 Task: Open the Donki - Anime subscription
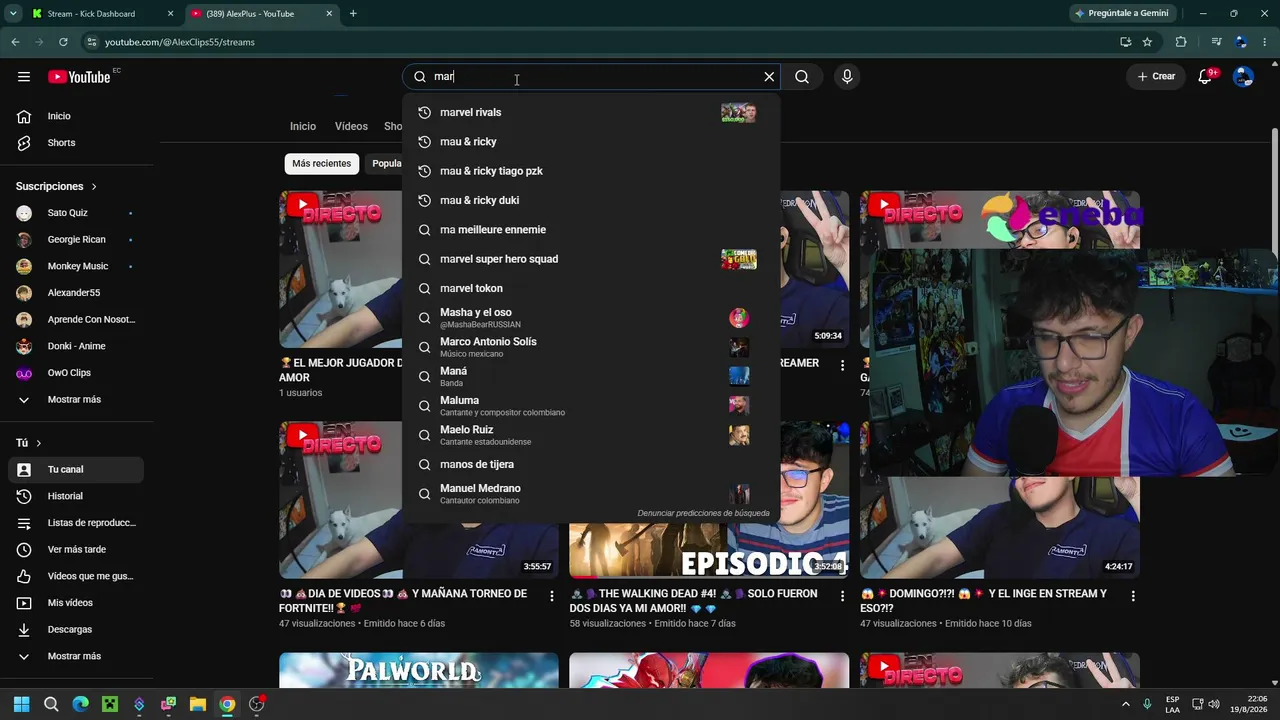coord(76,346)
